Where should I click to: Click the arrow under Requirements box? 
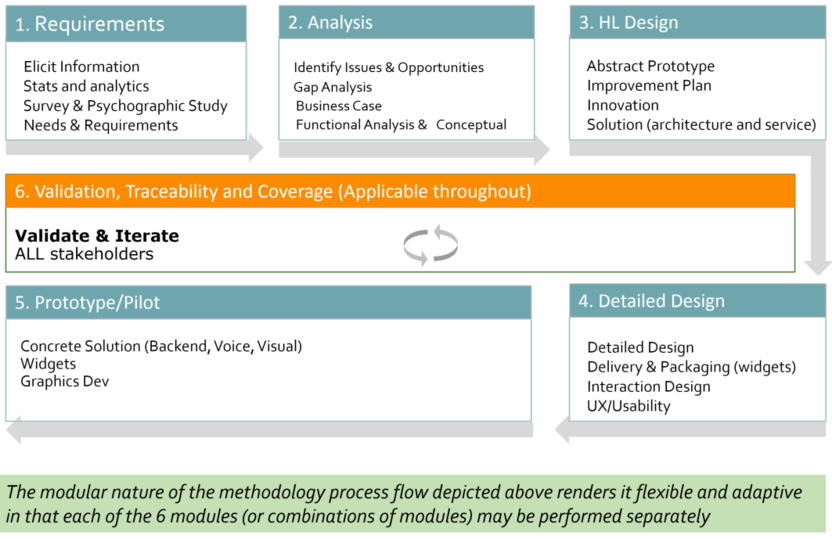tap(135, 147)
